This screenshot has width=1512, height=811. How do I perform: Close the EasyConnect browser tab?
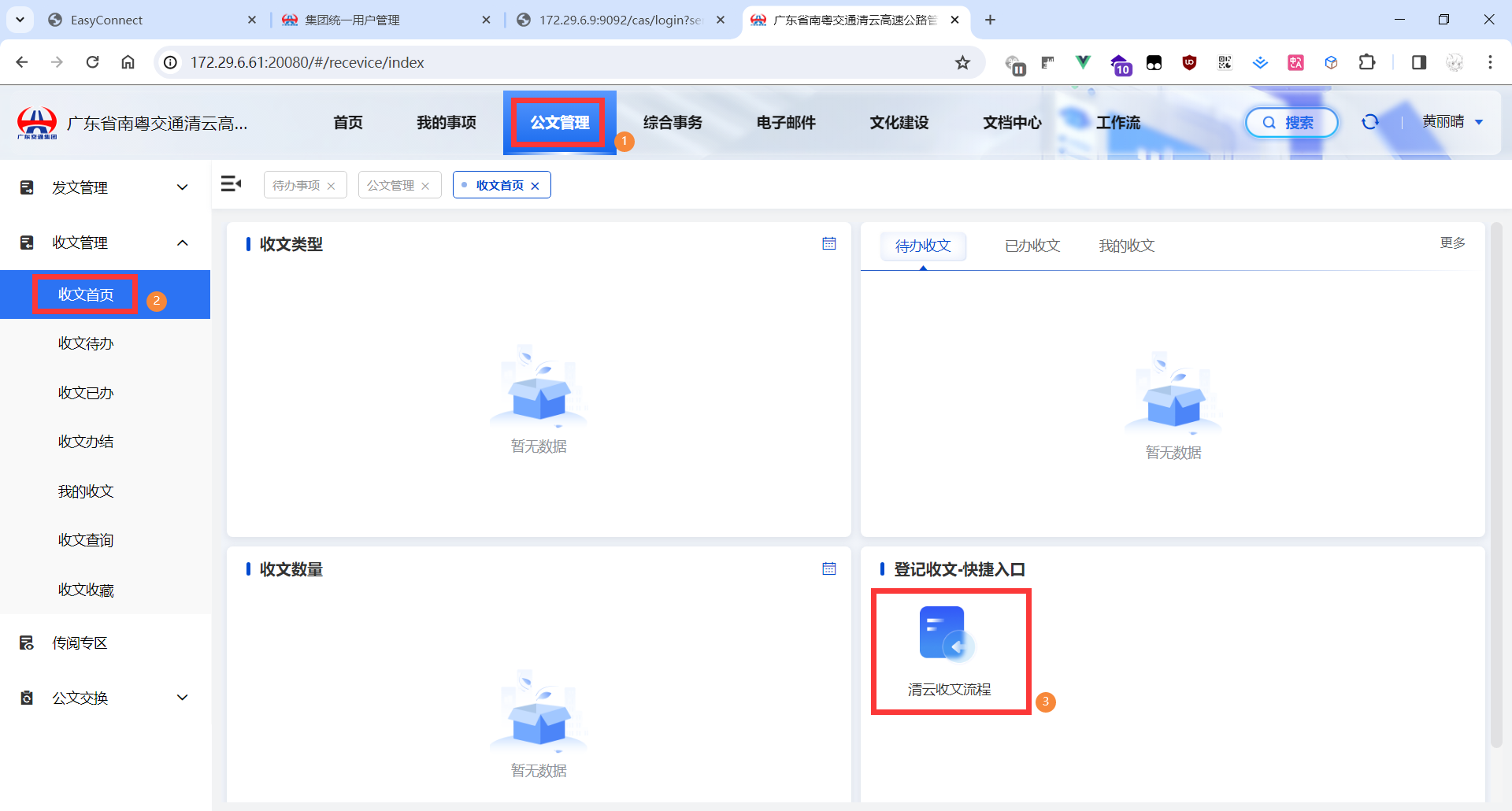(x=252, y=20)
